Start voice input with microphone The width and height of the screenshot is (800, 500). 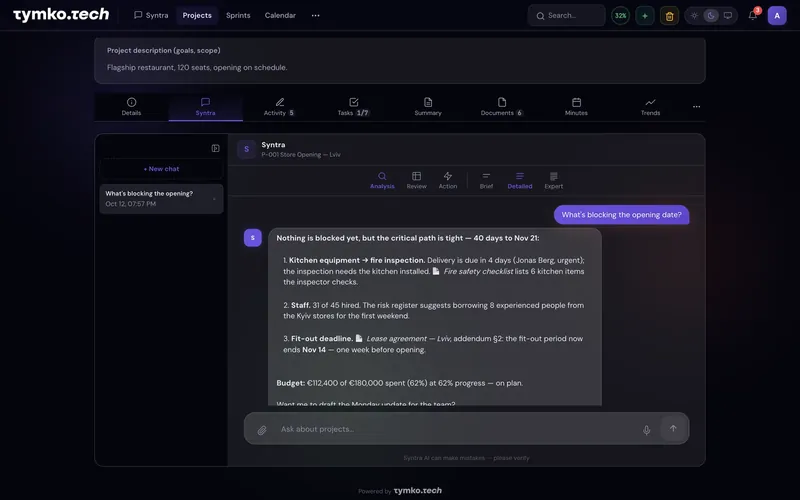coord(646,430)
